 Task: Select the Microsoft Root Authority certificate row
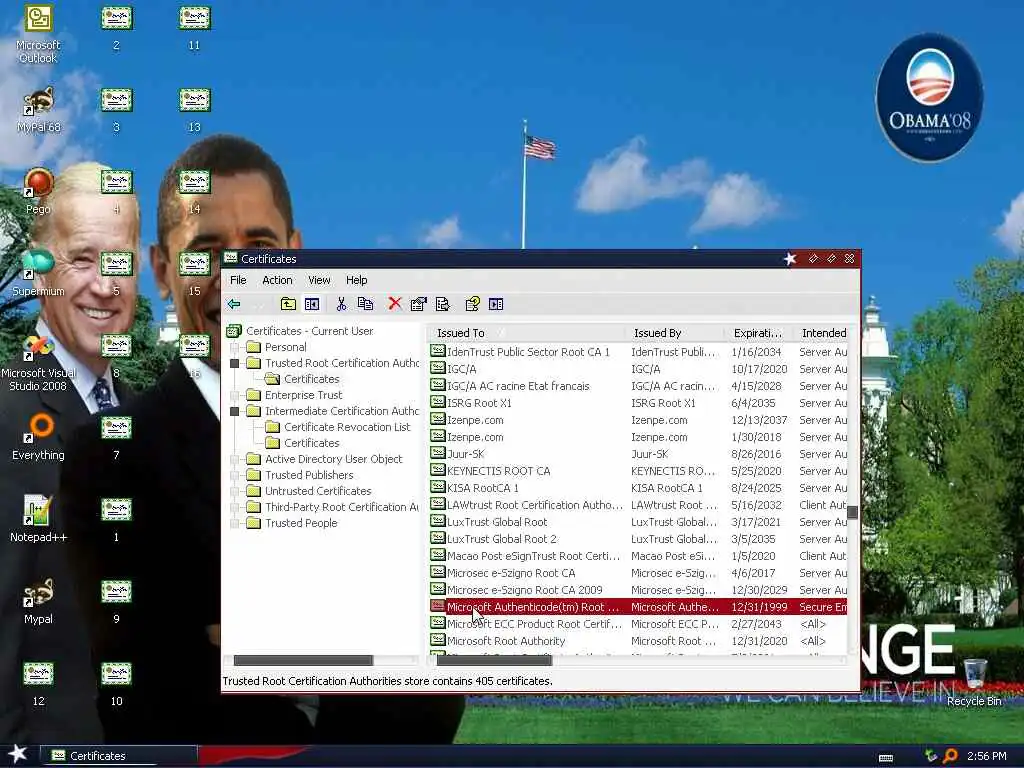click(x=638, y=641)
